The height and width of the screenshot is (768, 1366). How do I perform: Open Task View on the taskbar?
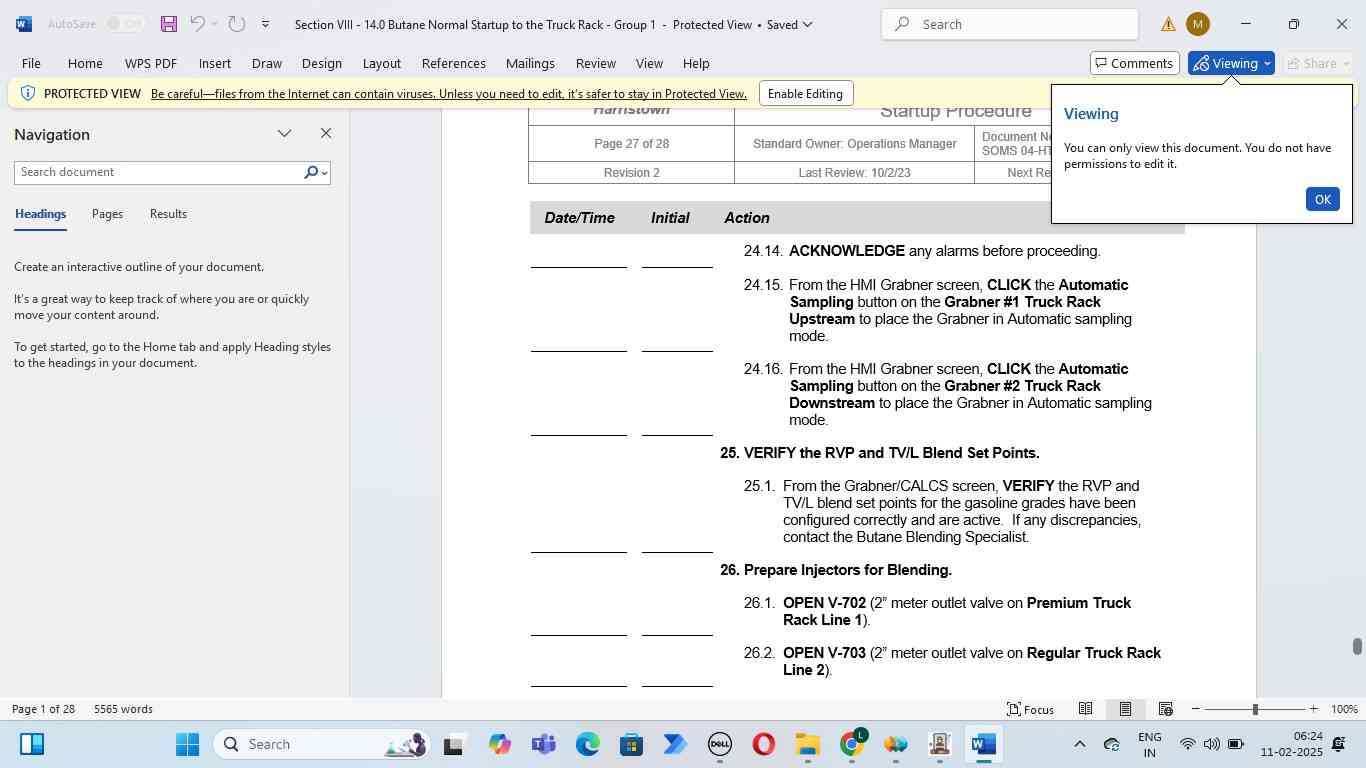pyautogui.click(x=454, y=744)
